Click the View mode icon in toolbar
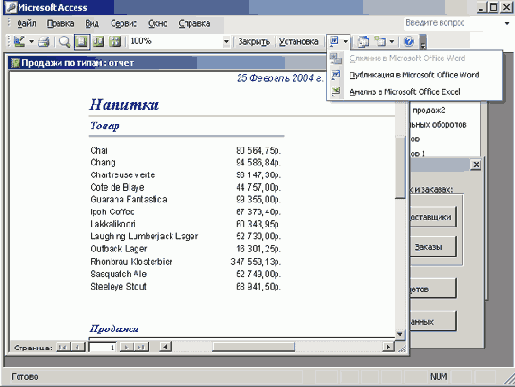Image resolution: width=515 pixels, height=387 pixels. pyautogui.click(x=19, y=42)
